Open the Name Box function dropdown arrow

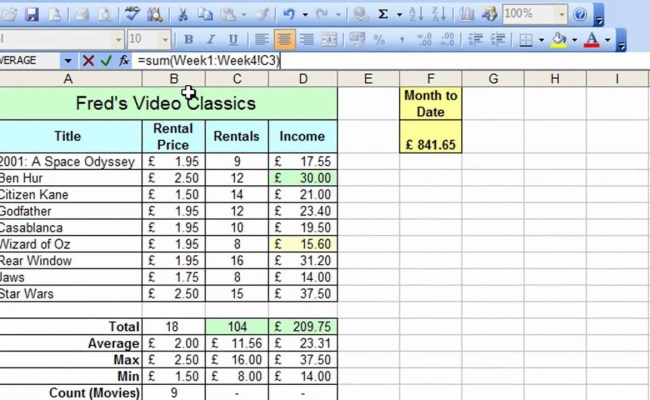pos(68,61)
